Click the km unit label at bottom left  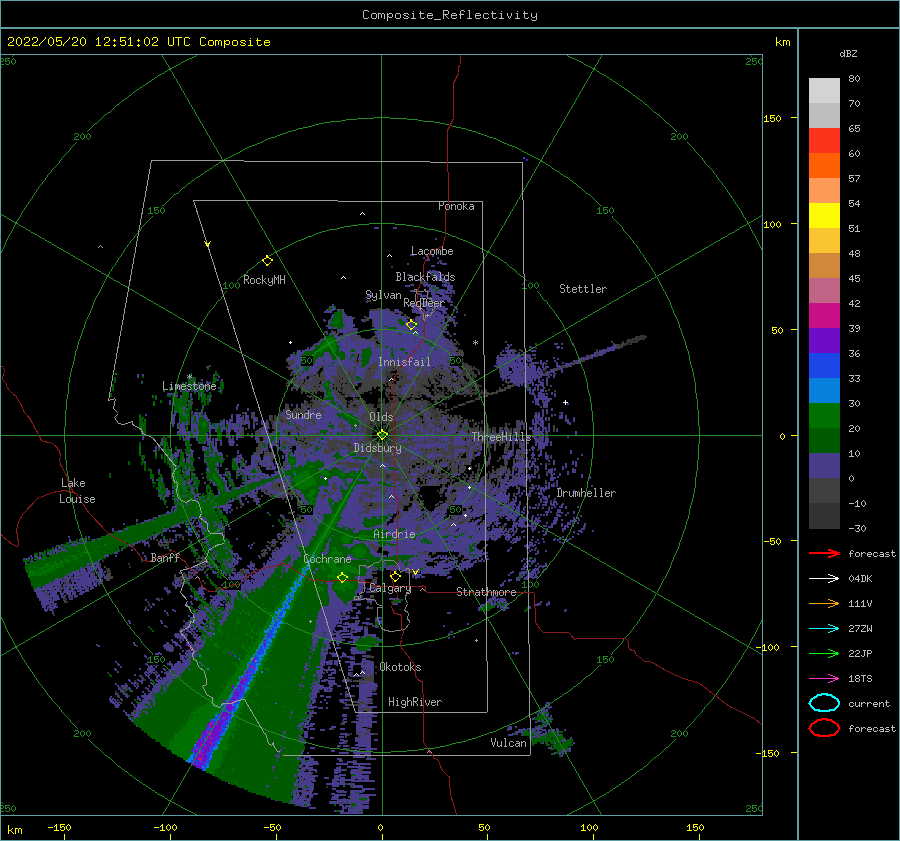coord(14,830)
